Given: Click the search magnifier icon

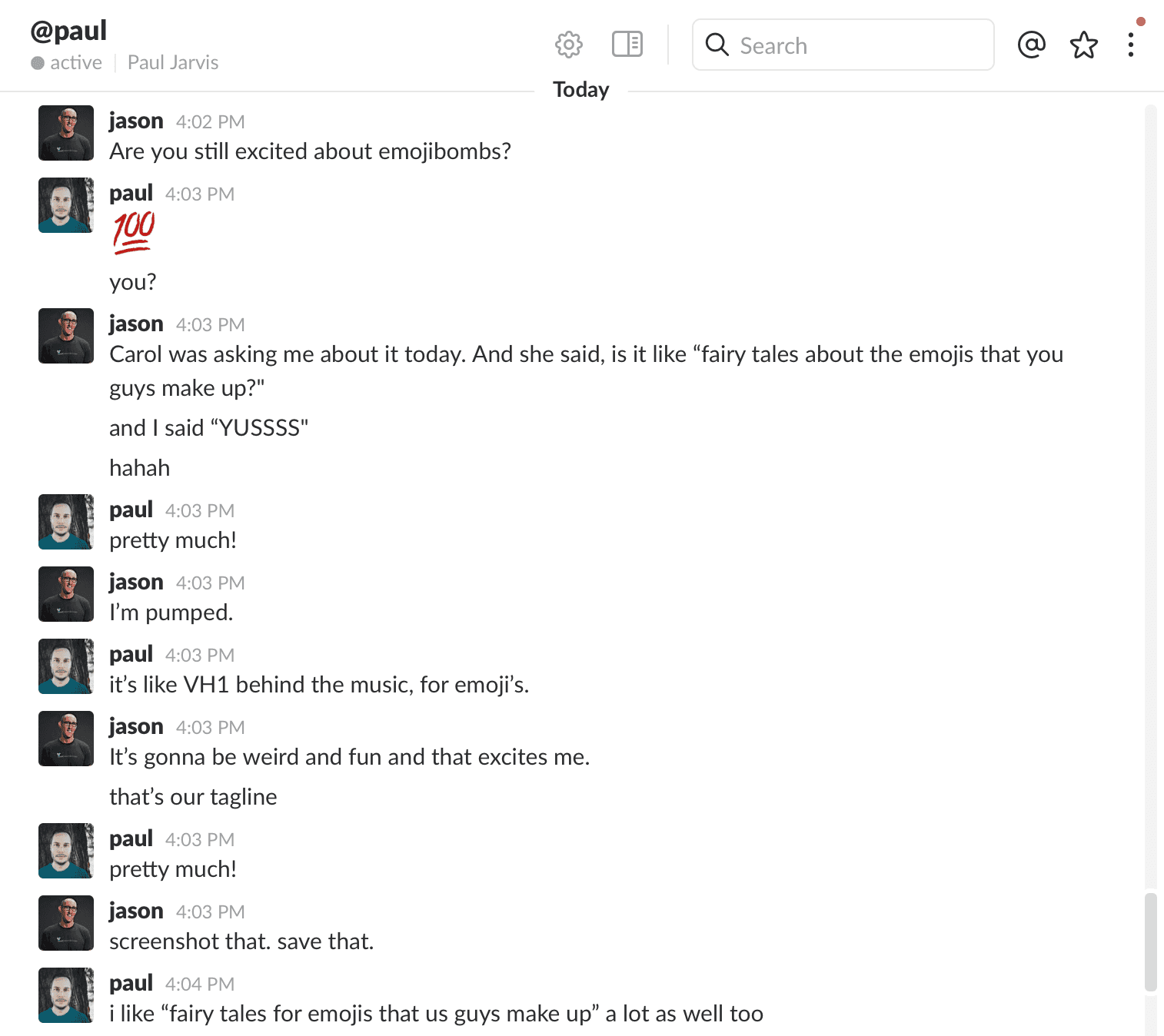Looking at the screenshot, I should [x=717, y=45].
